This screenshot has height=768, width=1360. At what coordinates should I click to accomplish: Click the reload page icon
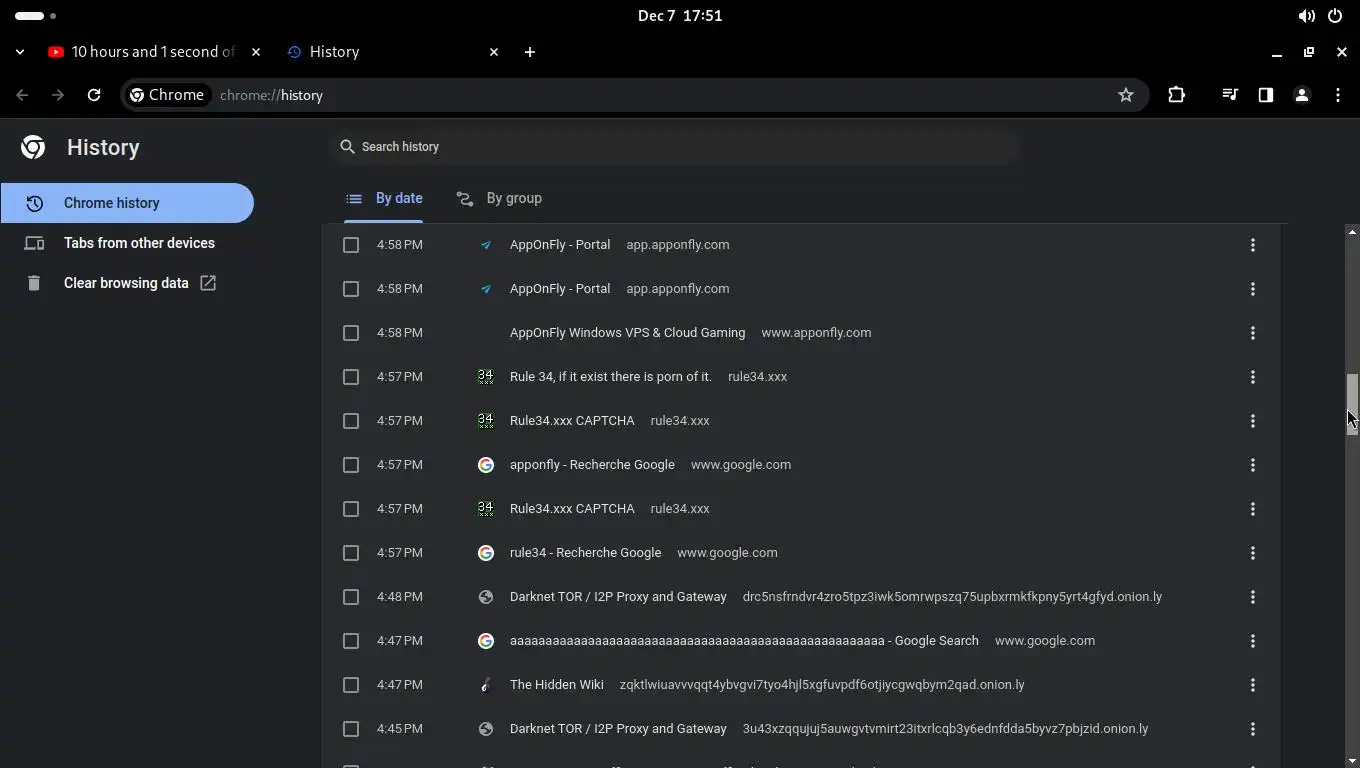[x=94, y=95]
